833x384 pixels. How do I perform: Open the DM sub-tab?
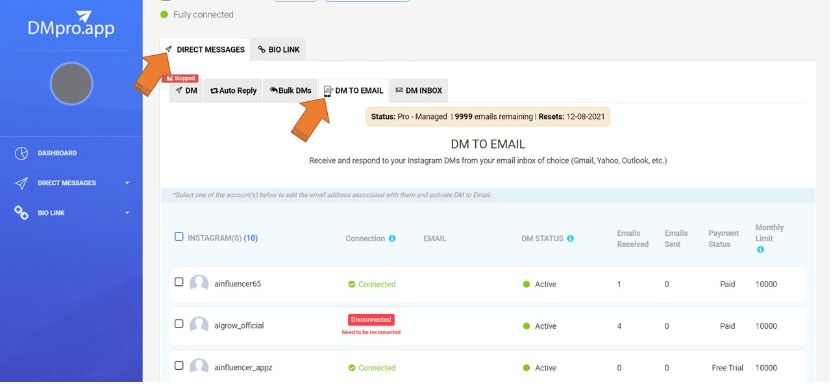(x=186, y=90)
